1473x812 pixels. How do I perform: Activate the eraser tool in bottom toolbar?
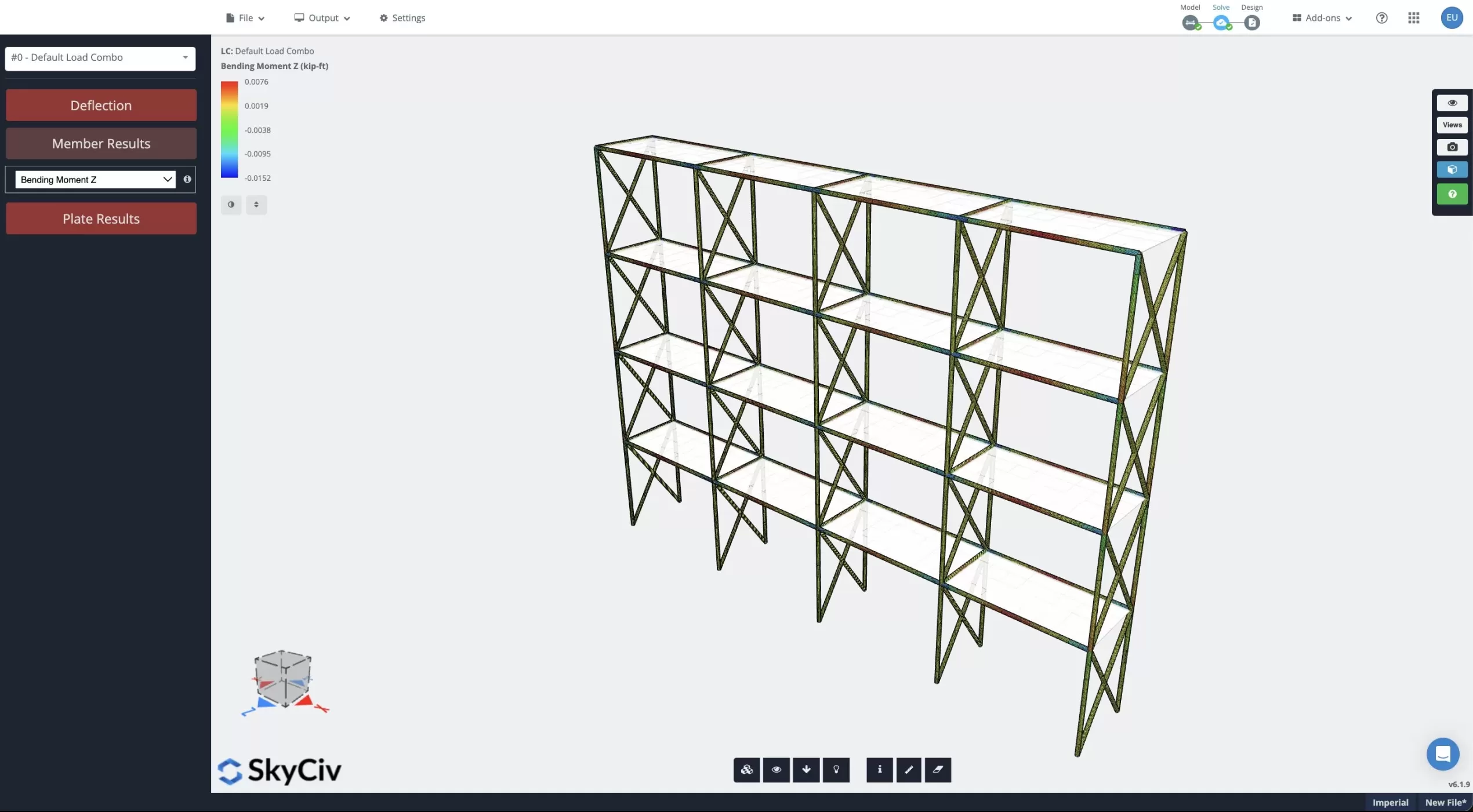coord(938,770)
